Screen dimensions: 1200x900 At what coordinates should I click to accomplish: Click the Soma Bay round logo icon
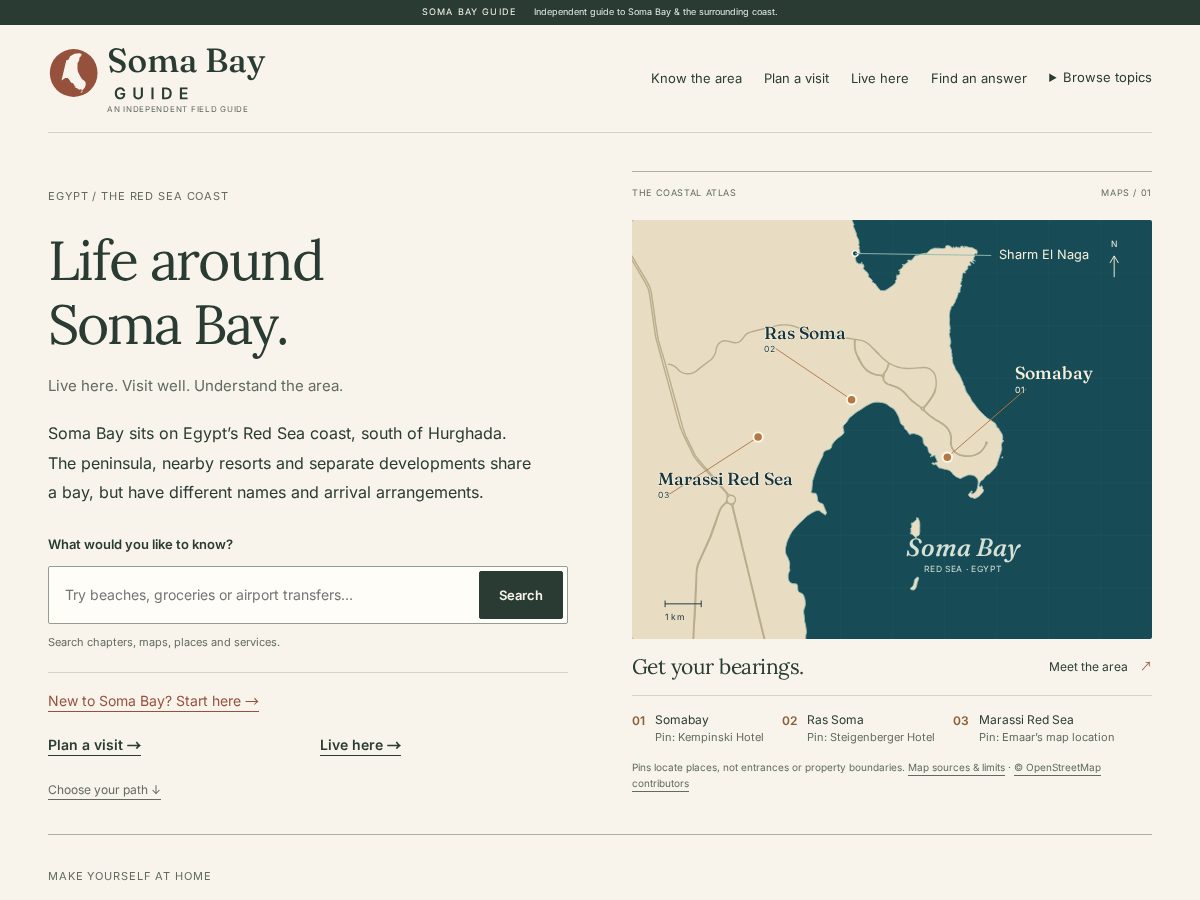(x=74, y=73)
